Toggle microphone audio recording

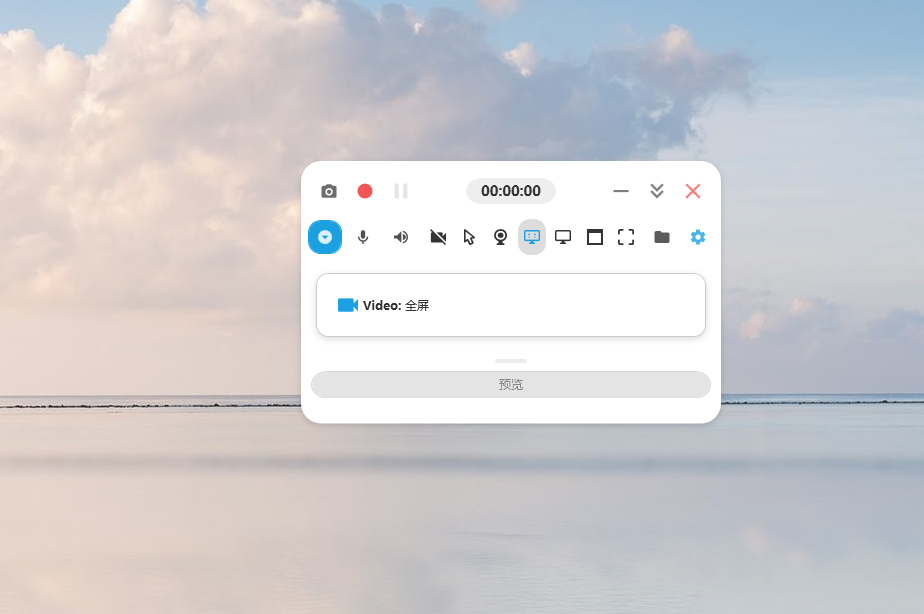(x=363, y=237)
